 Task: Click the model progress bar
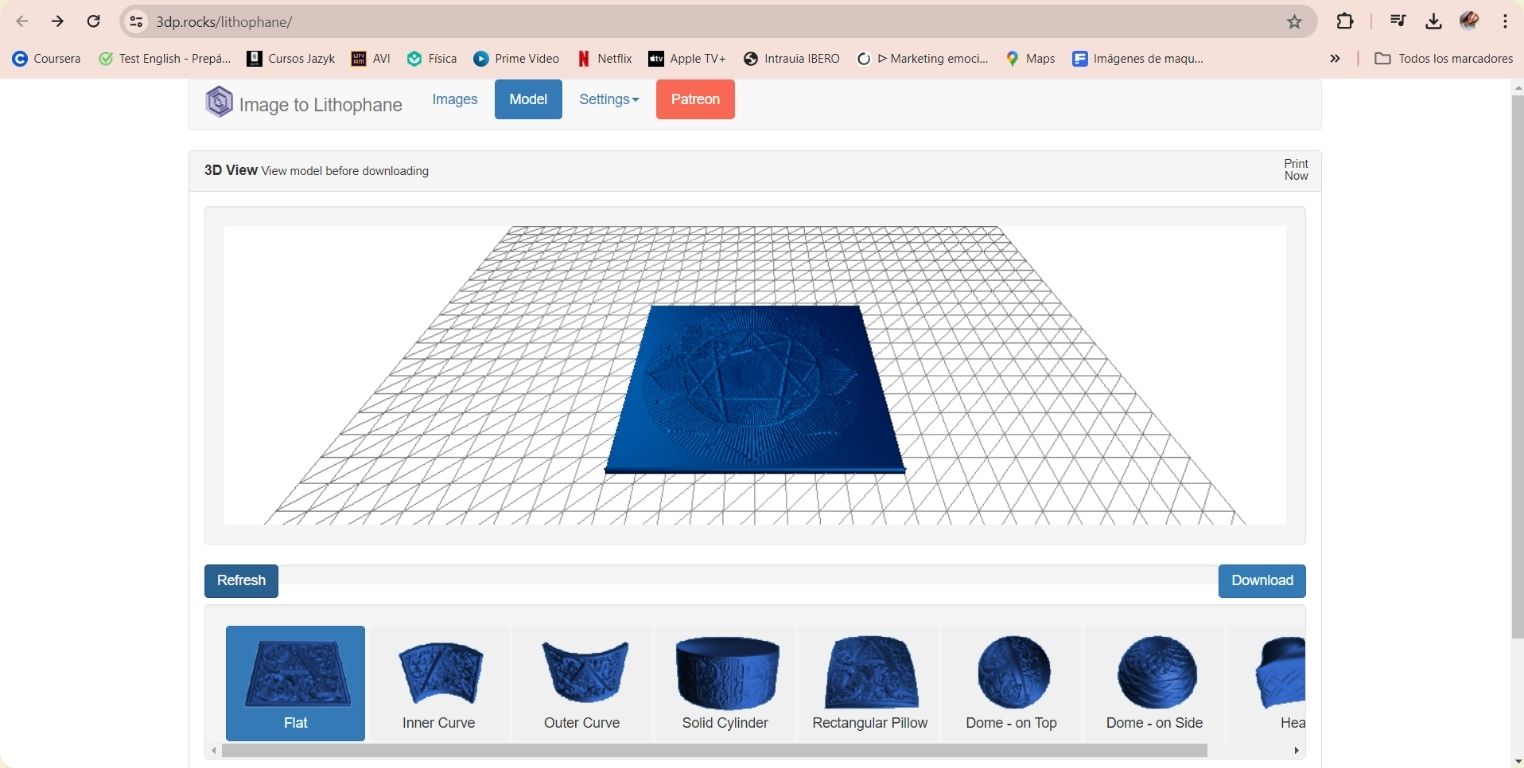click(x=748, y=575)
